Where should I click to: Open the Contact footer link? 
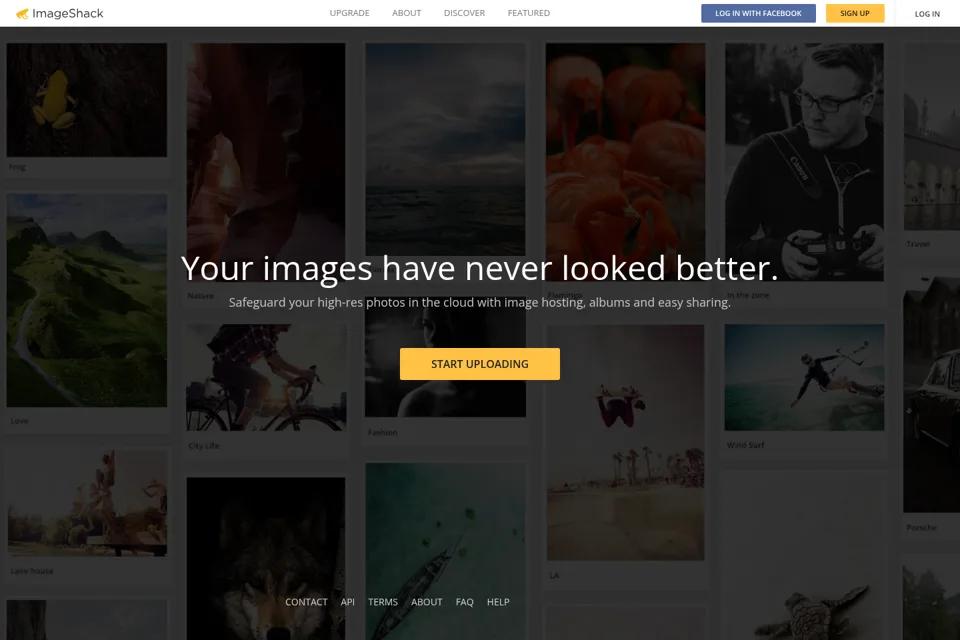[306, 602]
